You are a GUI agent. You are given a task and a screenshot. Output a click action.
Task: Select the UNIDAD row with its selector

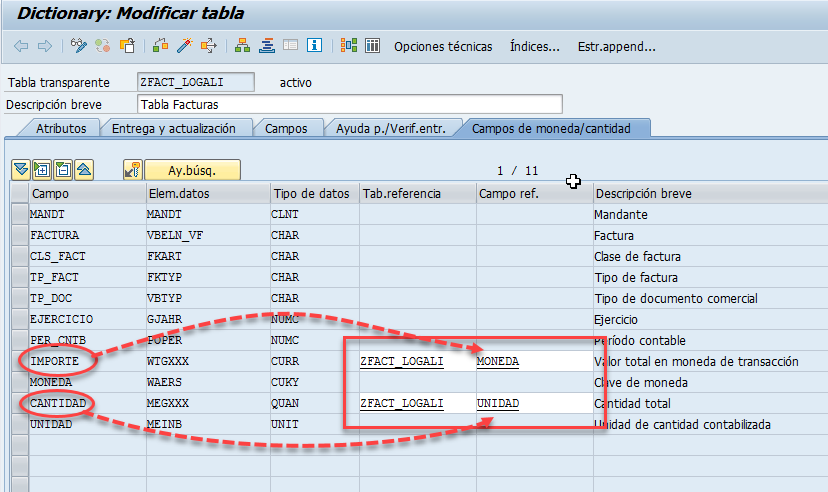(x=20, y=424)
